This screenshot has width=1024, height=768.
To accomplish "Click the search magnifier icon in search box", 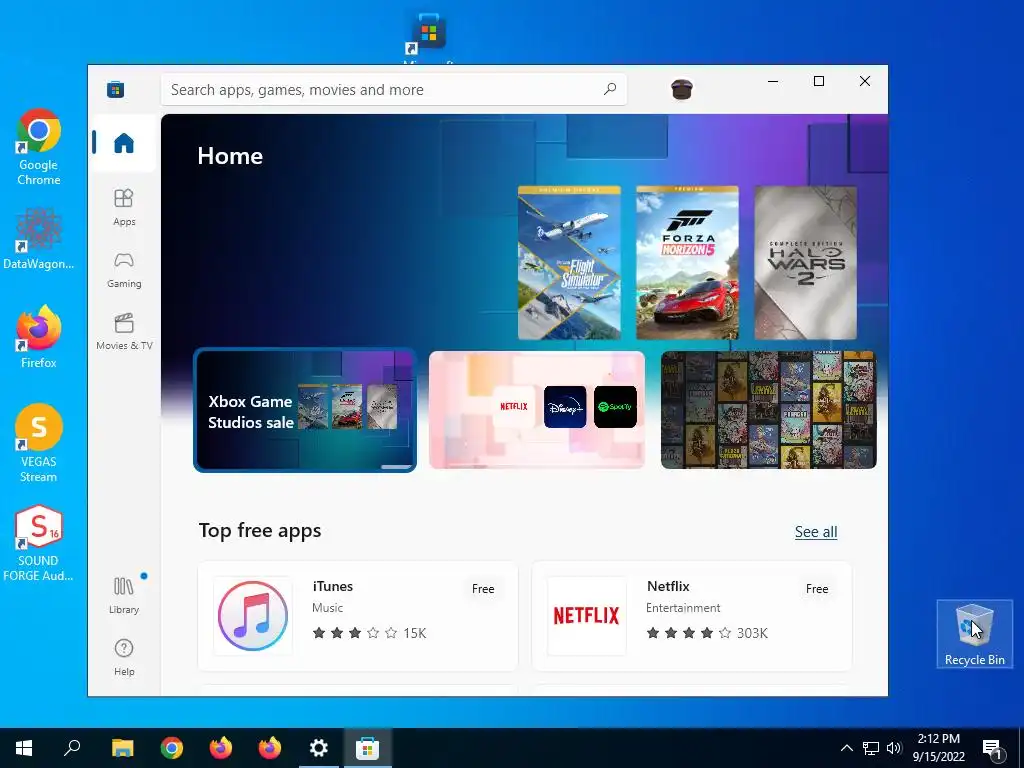I will 610,89.
